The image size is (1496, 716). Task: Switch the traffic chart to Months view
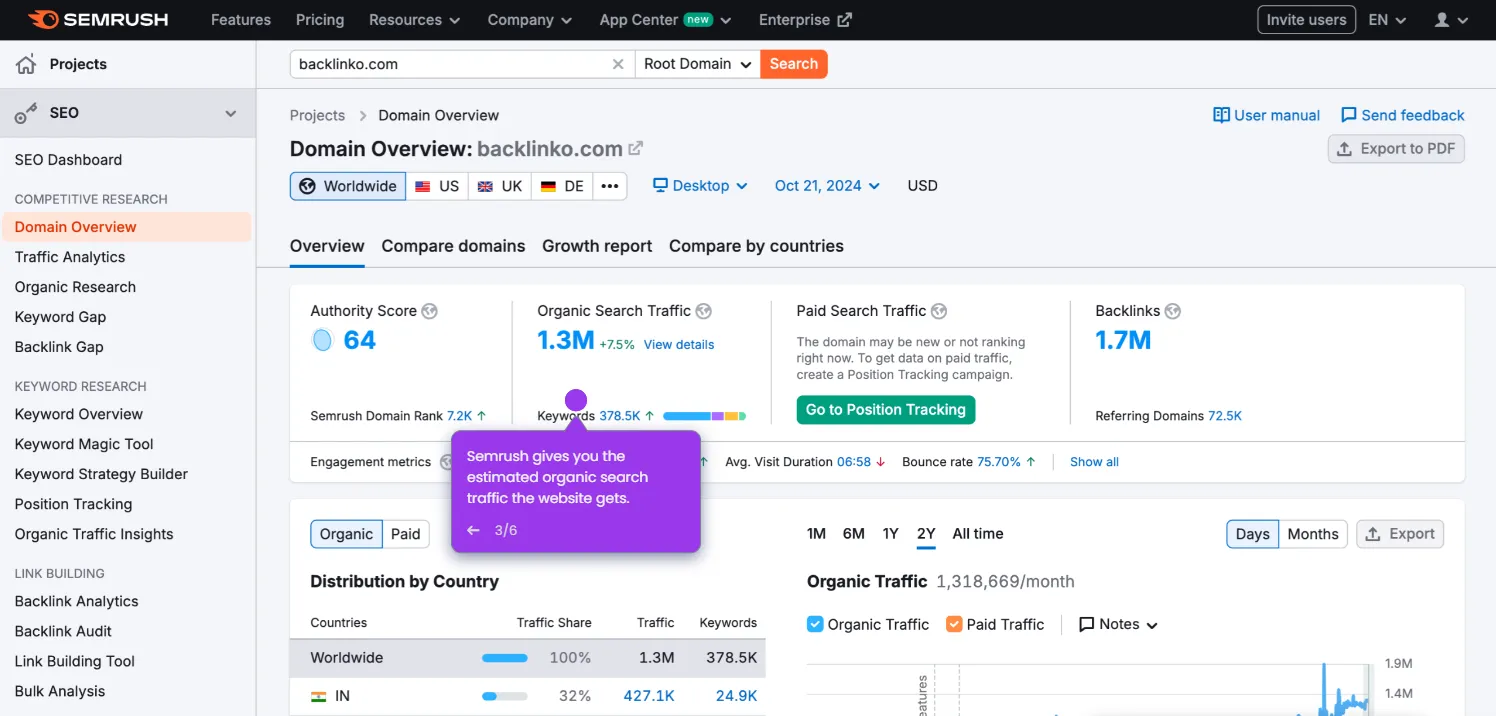(1312, 533)
